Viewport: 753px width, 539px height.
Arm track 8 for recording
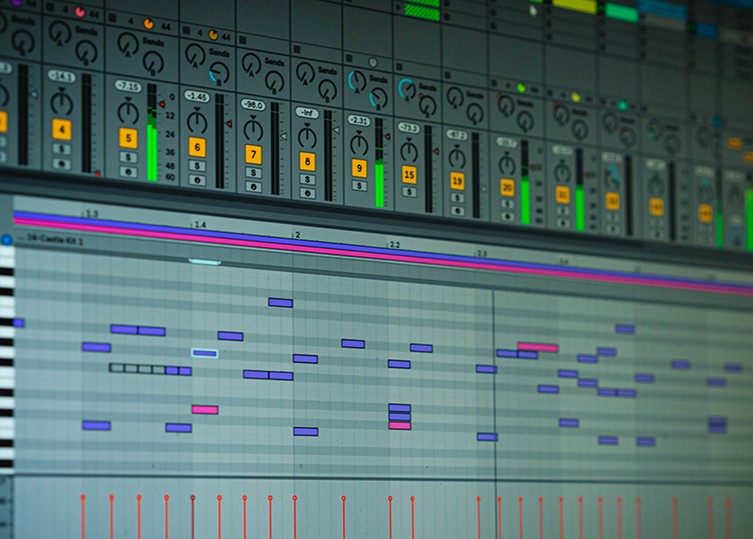(x=307, y=194)
